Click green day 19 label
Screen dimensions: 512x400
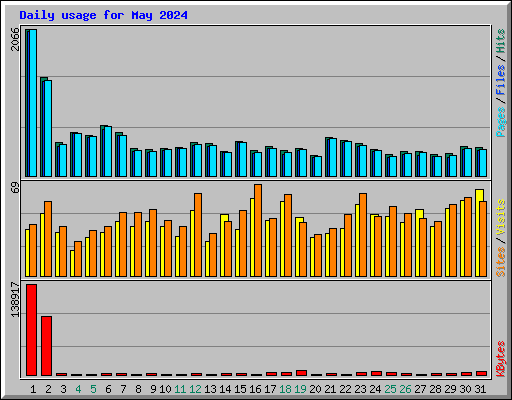point(300,389)
